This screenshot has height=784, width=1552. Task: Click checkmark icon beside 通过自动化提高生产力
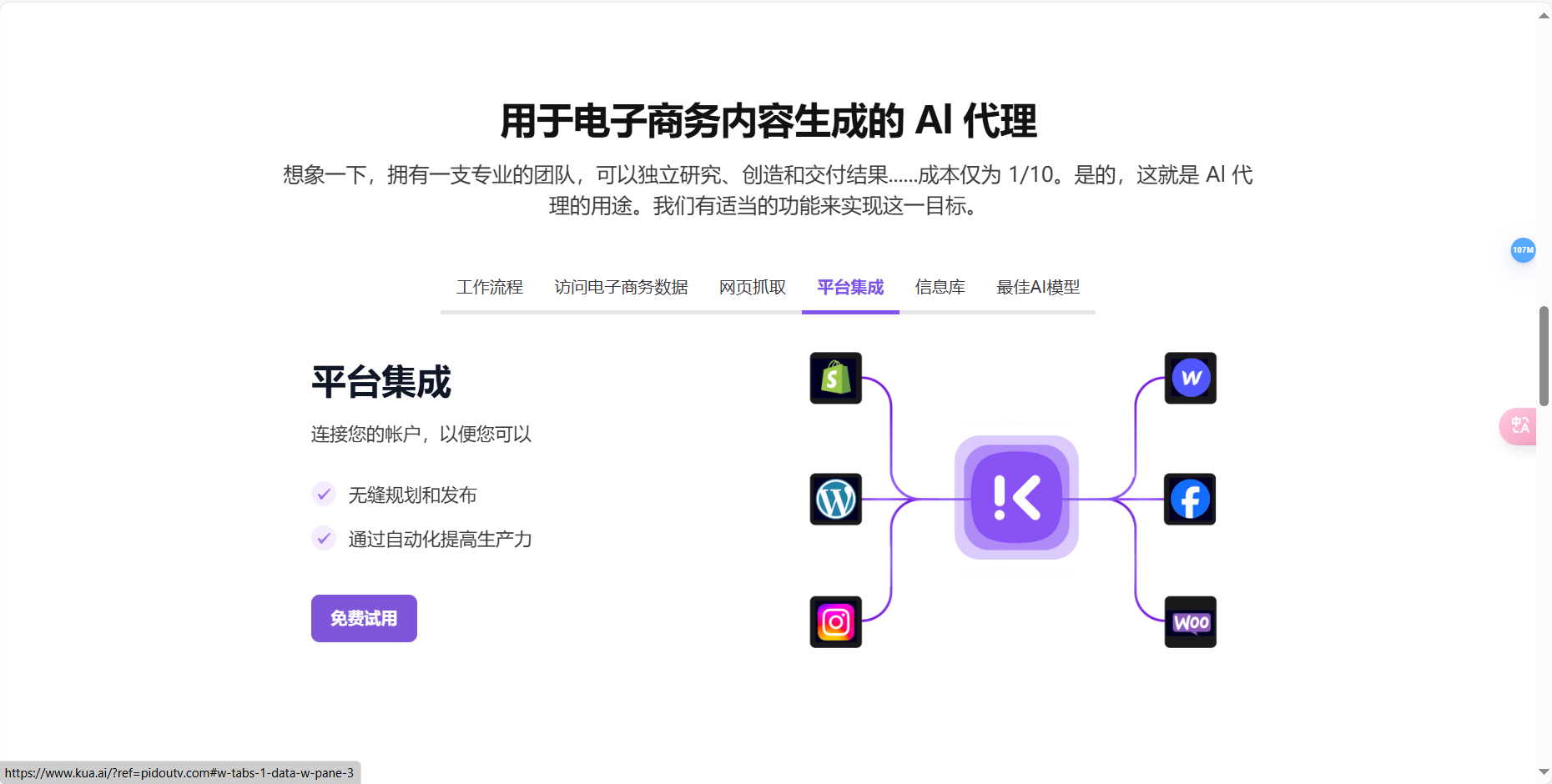pyautogui.click(x=324, y=538)
